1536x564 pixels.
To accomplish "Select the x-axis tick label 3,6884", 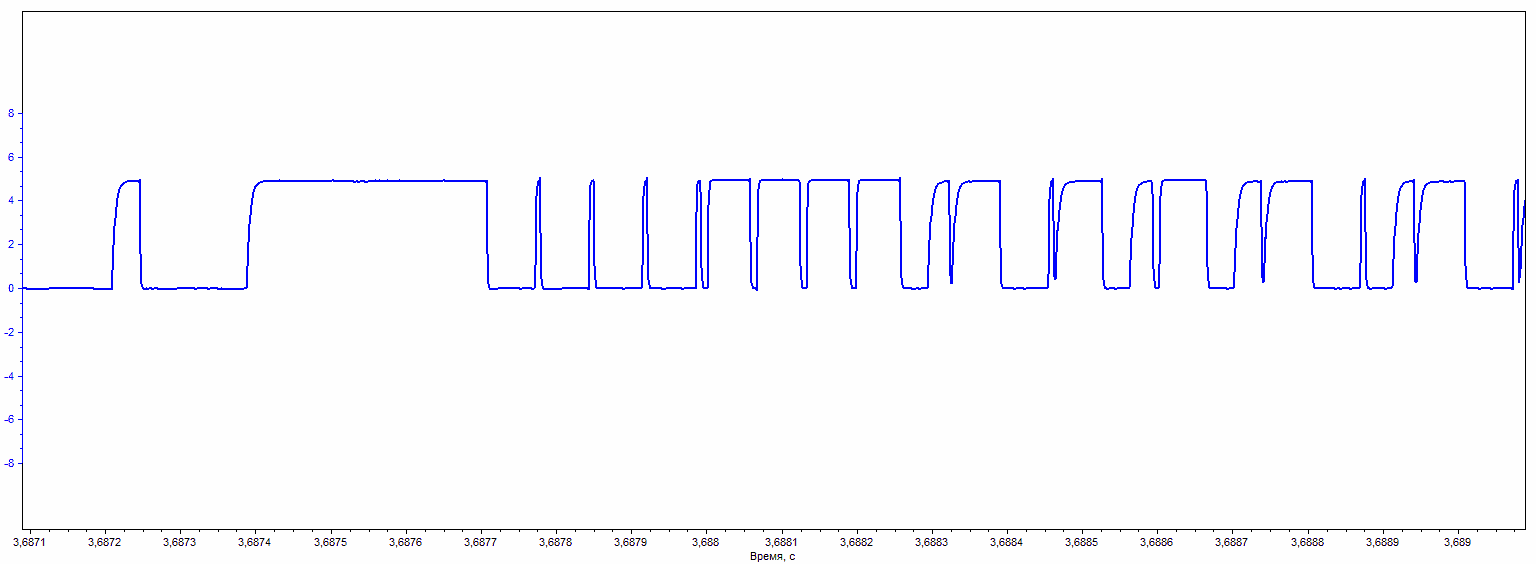I will coord(1006,542).
